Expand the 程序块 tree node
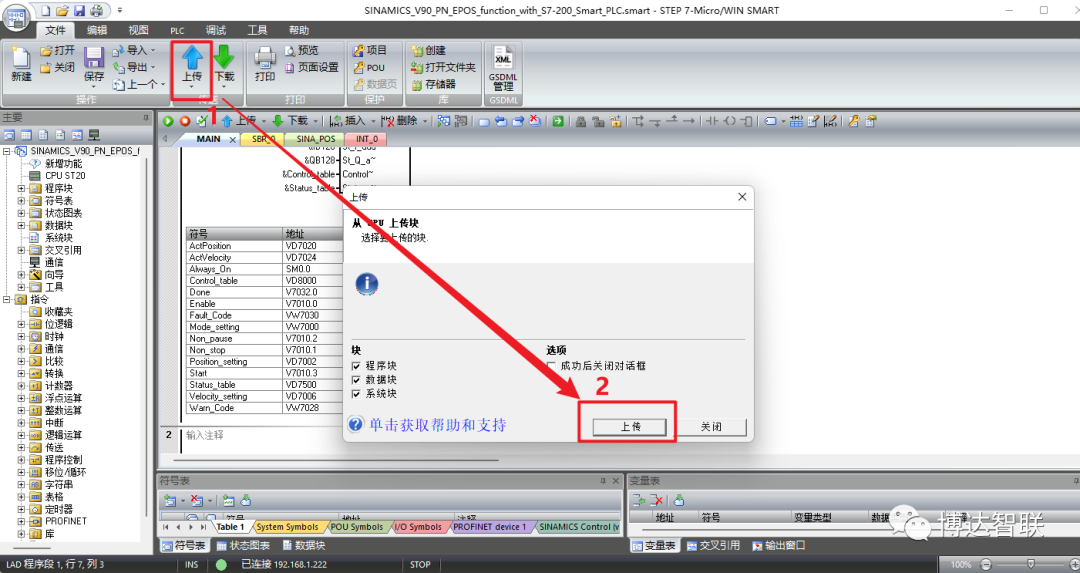Image resolution: width=1080 pixels, height=573 pixels. (x=21, y=188)
